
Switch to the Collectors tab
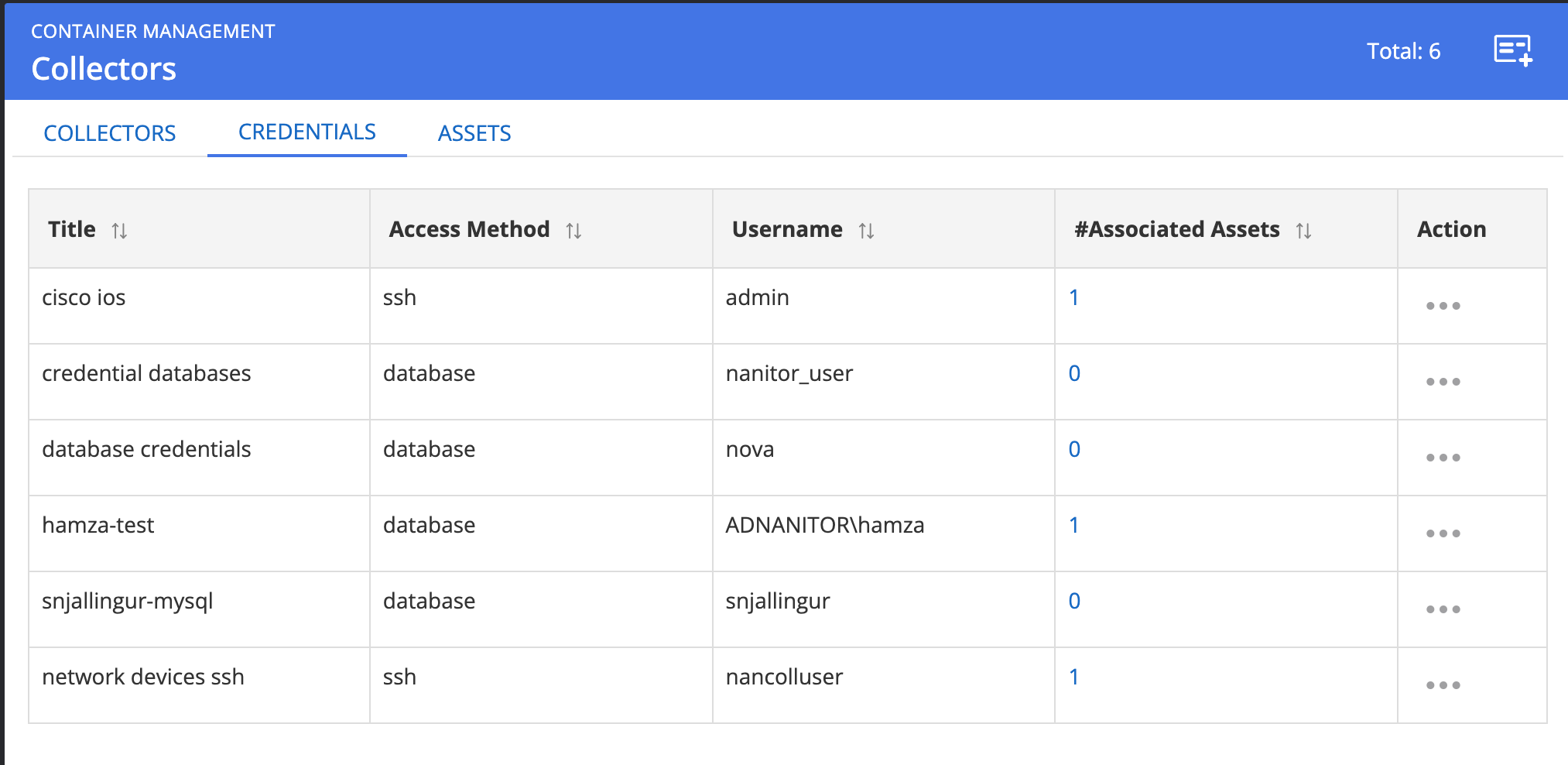pos(110,133)
